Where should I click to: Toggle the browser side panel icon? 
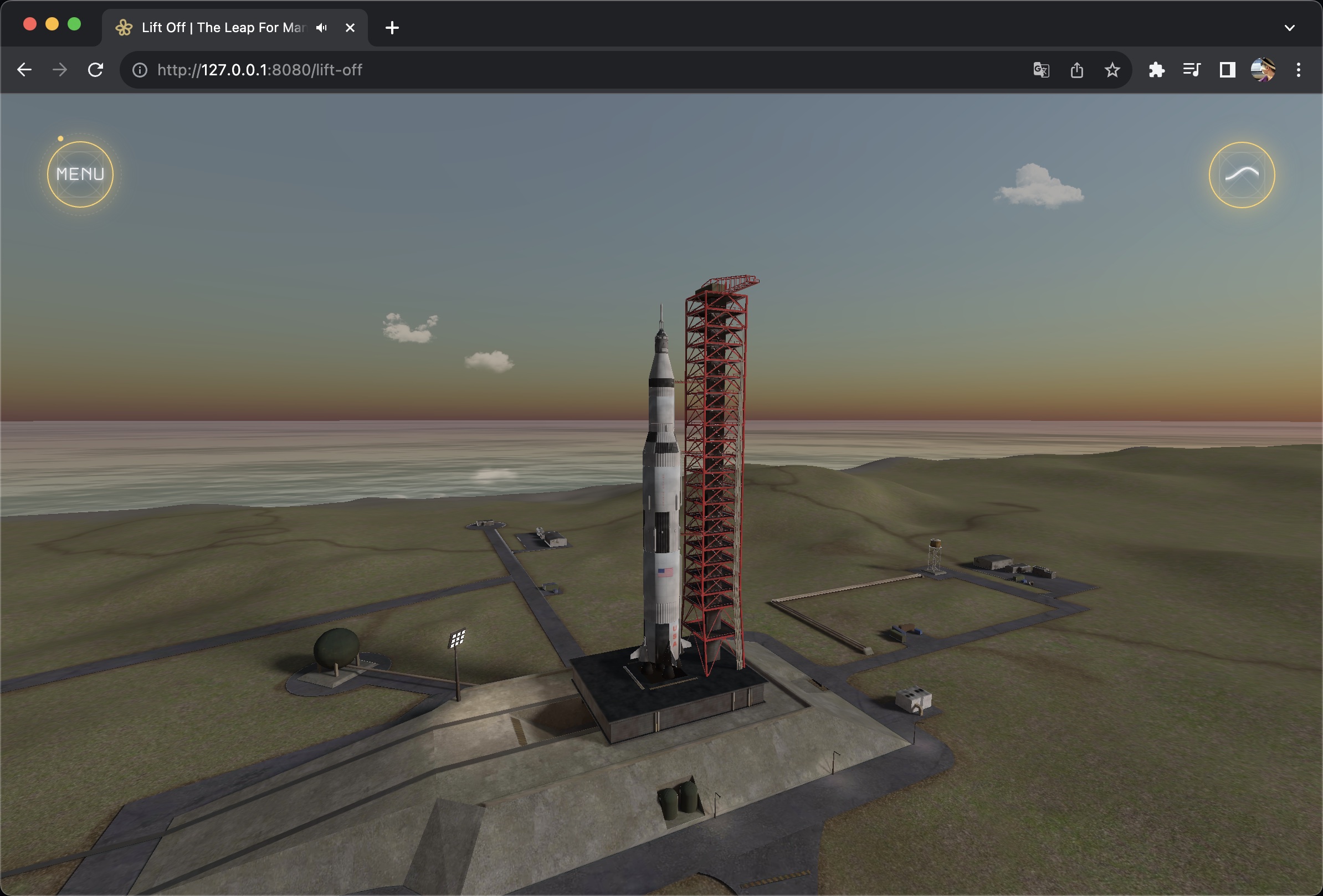click(x=1227, y=70)
